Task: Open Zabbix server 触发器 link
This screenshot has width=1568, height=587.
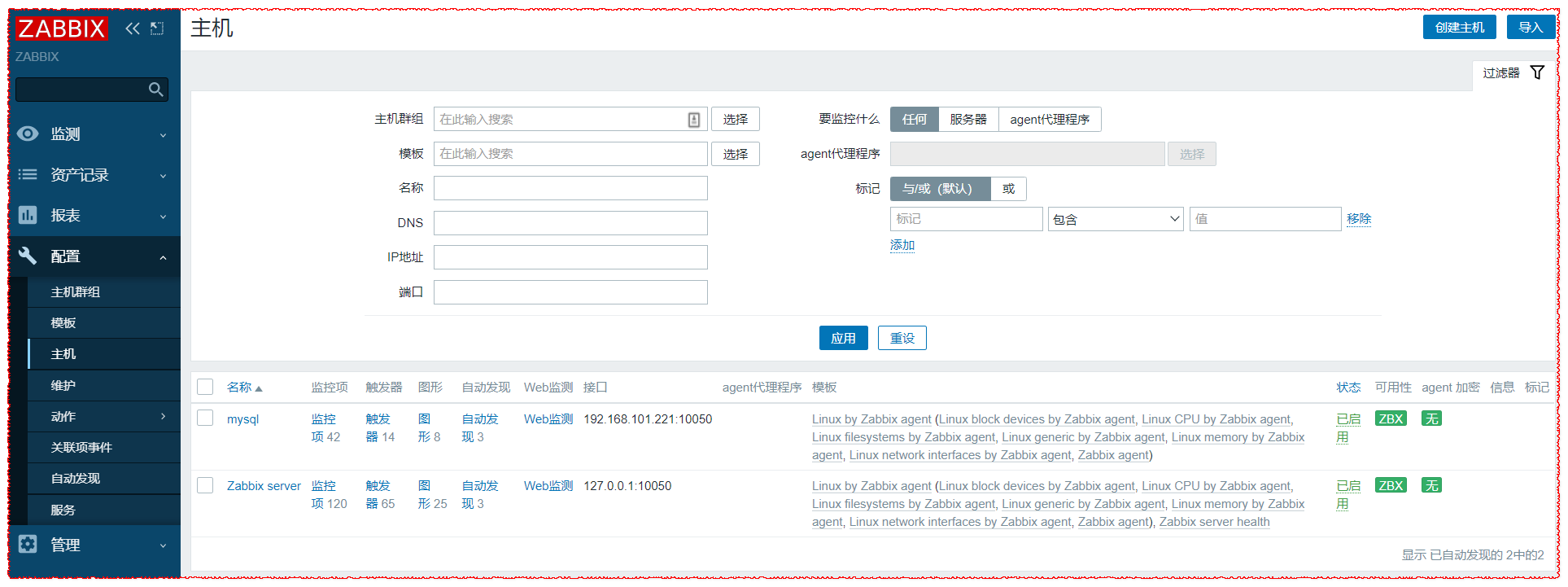Action: (378, 494)
